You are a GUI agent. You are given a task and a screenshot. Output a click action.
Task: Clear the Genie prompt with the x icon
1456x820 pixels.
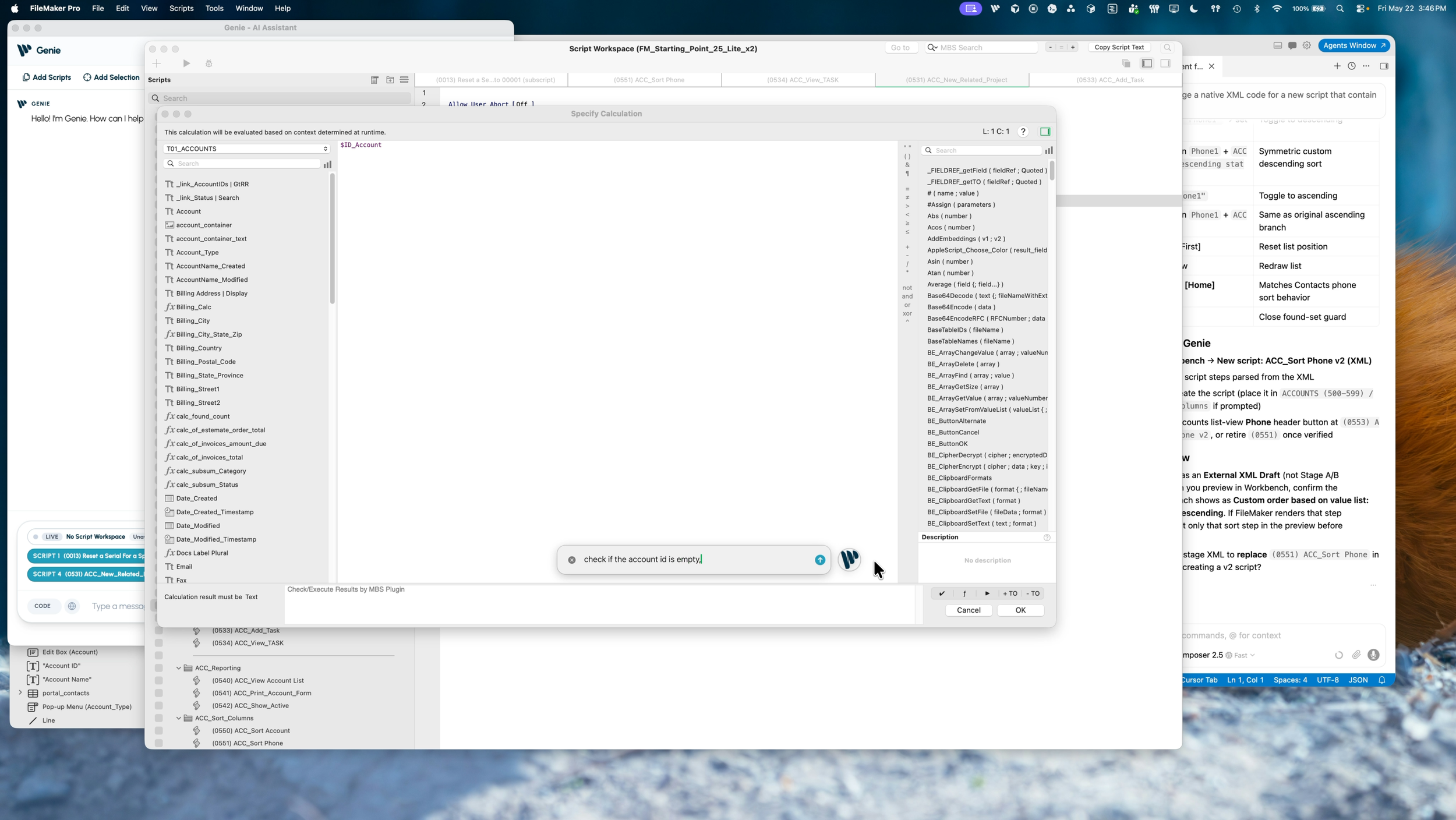point(571,560)
